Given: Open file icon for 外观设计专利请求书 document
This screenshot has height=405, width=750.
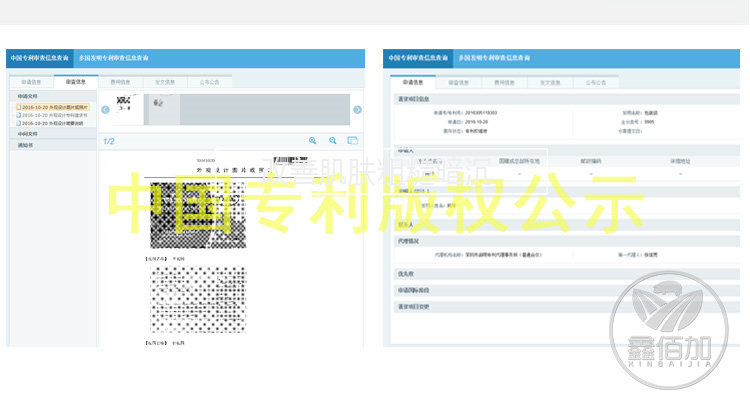Looking at the screenshot, I should (19, 115).
